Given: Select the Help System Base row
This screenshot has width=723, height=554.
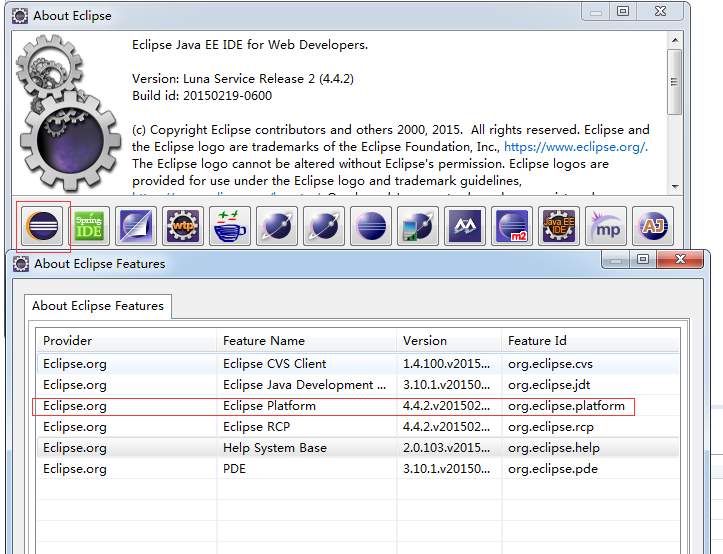Looking at the screenshot, I should point(358,448).
